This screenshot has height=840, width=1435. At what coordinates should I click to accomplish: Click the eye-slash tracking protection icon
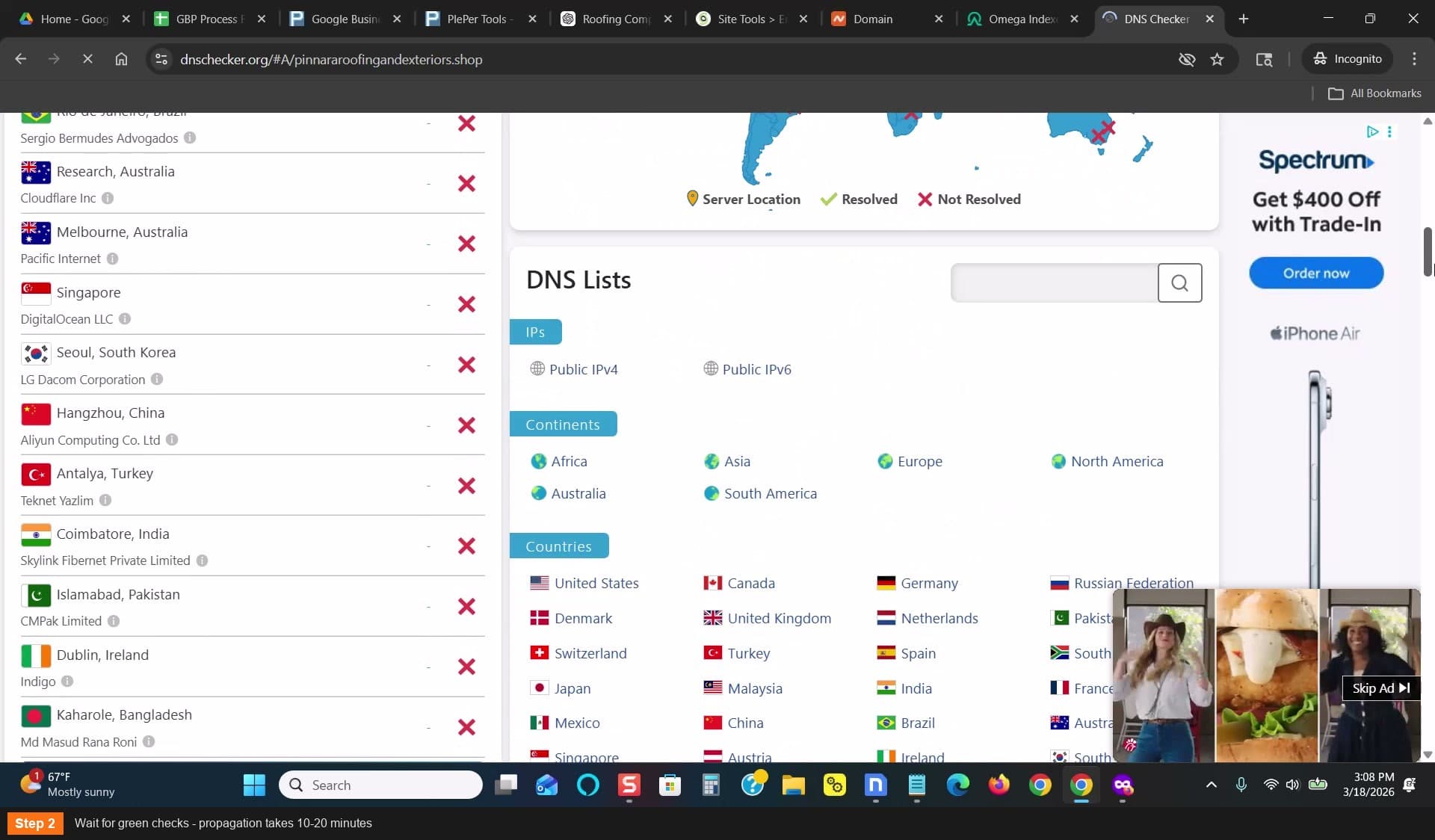pos(1186,59)
